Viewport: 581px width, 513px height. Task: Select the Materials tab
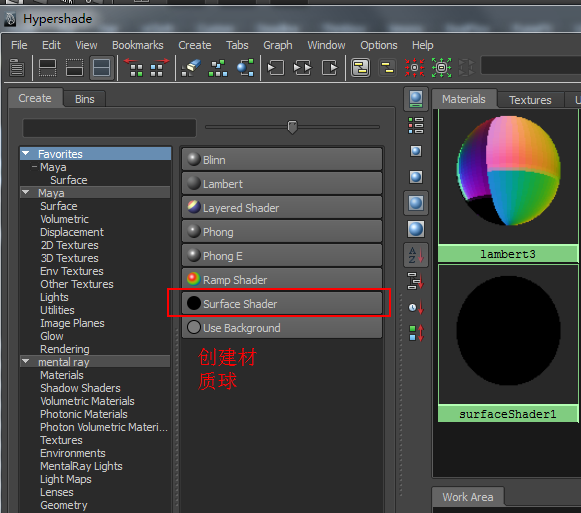(x=464, y=99)
